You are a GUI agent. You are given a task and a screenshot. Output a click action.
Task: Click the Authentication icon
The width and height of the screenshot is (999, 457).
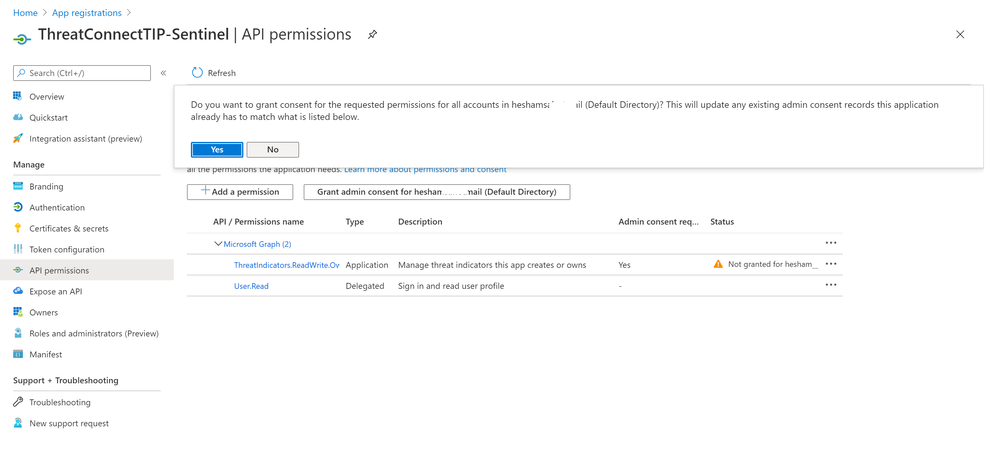click(18, 207)
